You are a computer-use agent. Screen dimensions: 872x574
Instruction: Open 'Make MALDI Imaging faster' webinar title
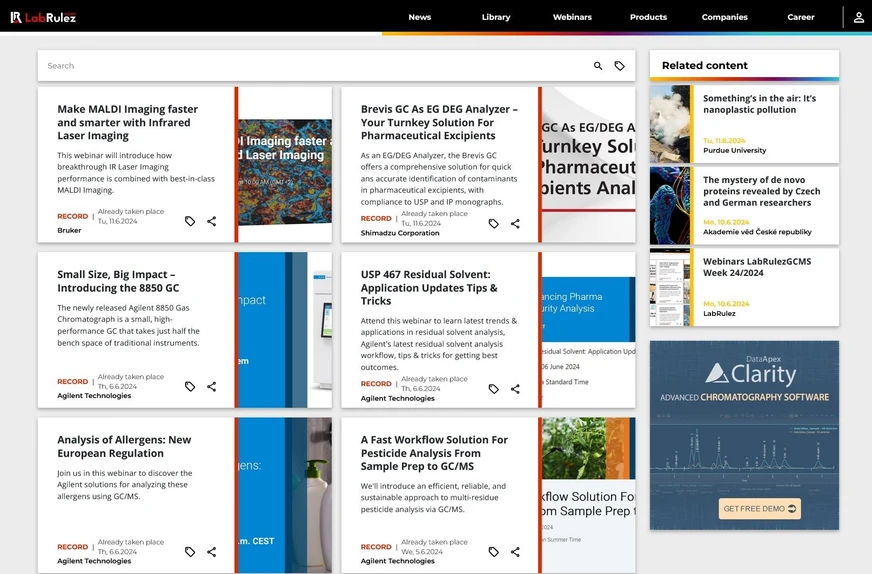pos(127,122)
